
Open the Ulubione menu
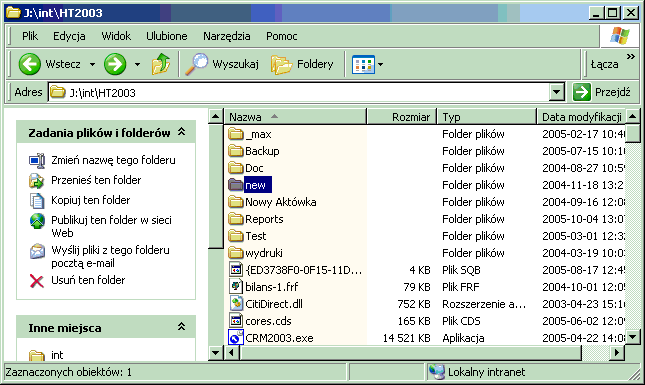click(x=167, y=36)
